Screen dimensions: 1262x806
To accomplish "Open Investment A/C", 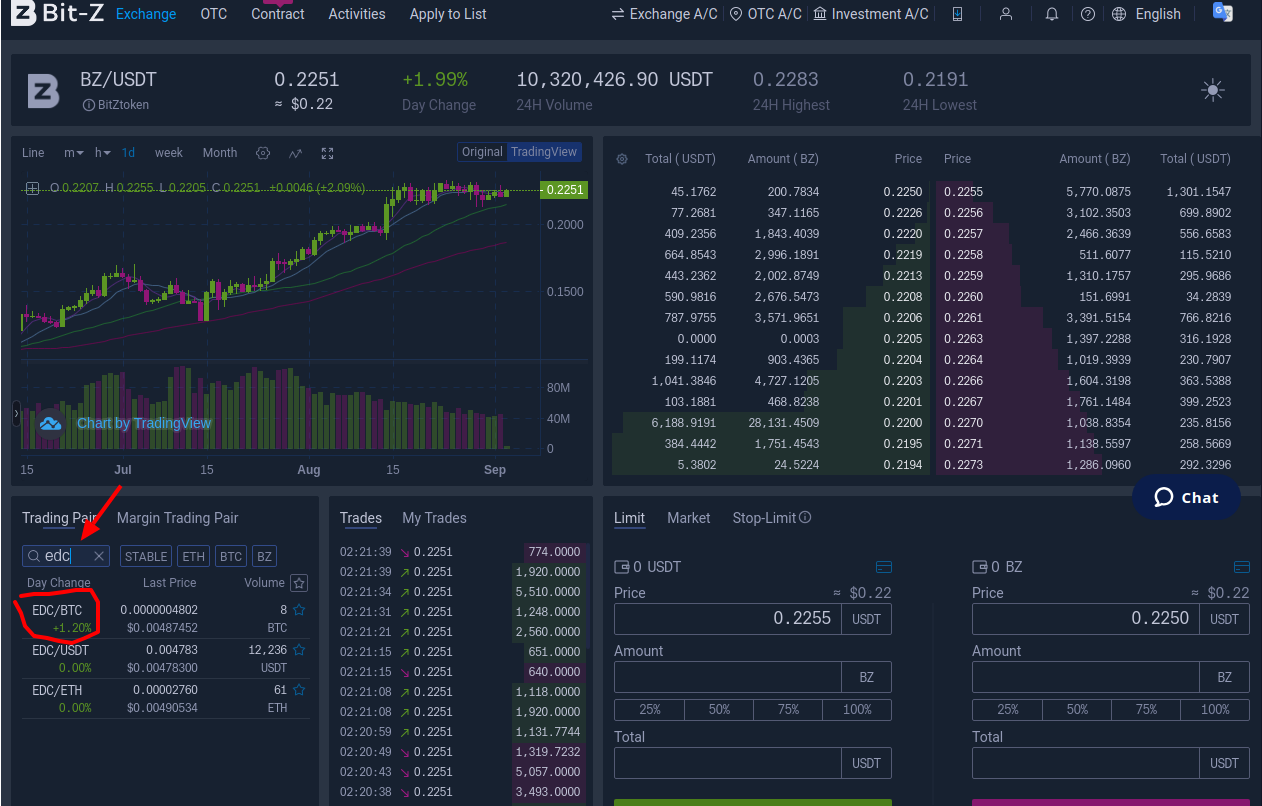I will pos(871,14).
